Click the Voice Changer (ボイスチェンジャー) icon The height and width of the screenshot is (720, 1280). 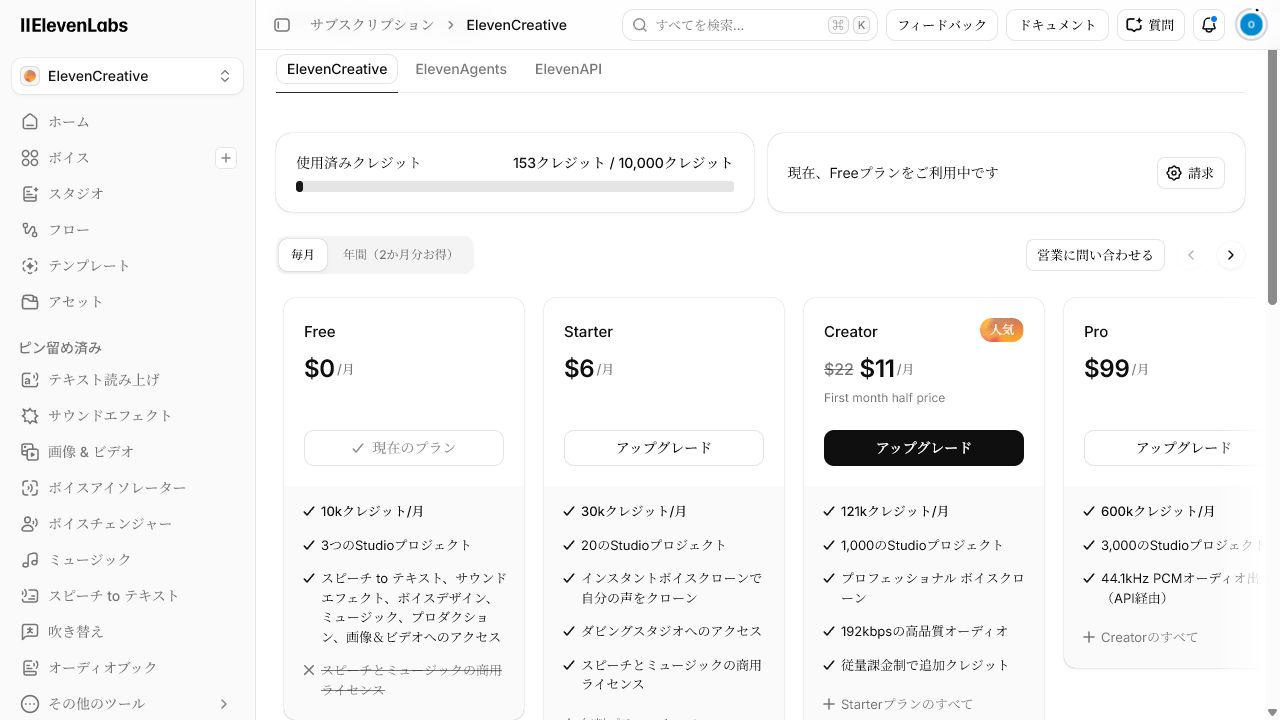pos(30,523)
